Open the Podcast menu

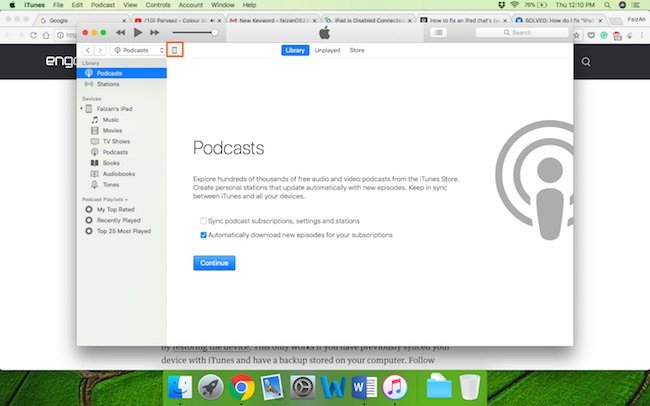tap(103, 5)
